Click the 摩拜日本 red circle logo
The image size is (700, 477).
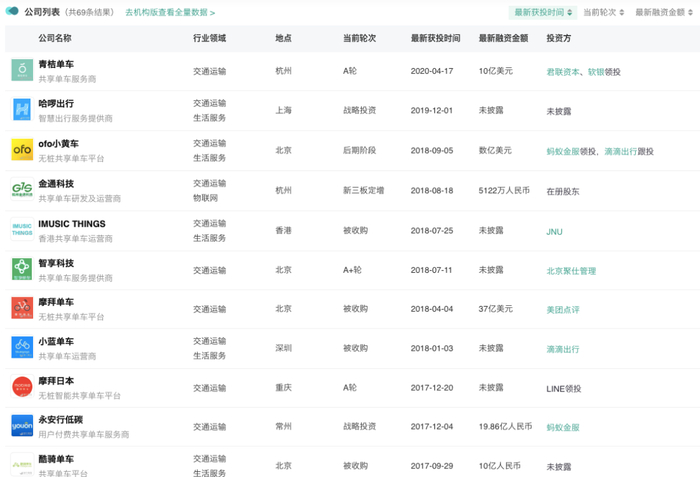tap(22, 386)
